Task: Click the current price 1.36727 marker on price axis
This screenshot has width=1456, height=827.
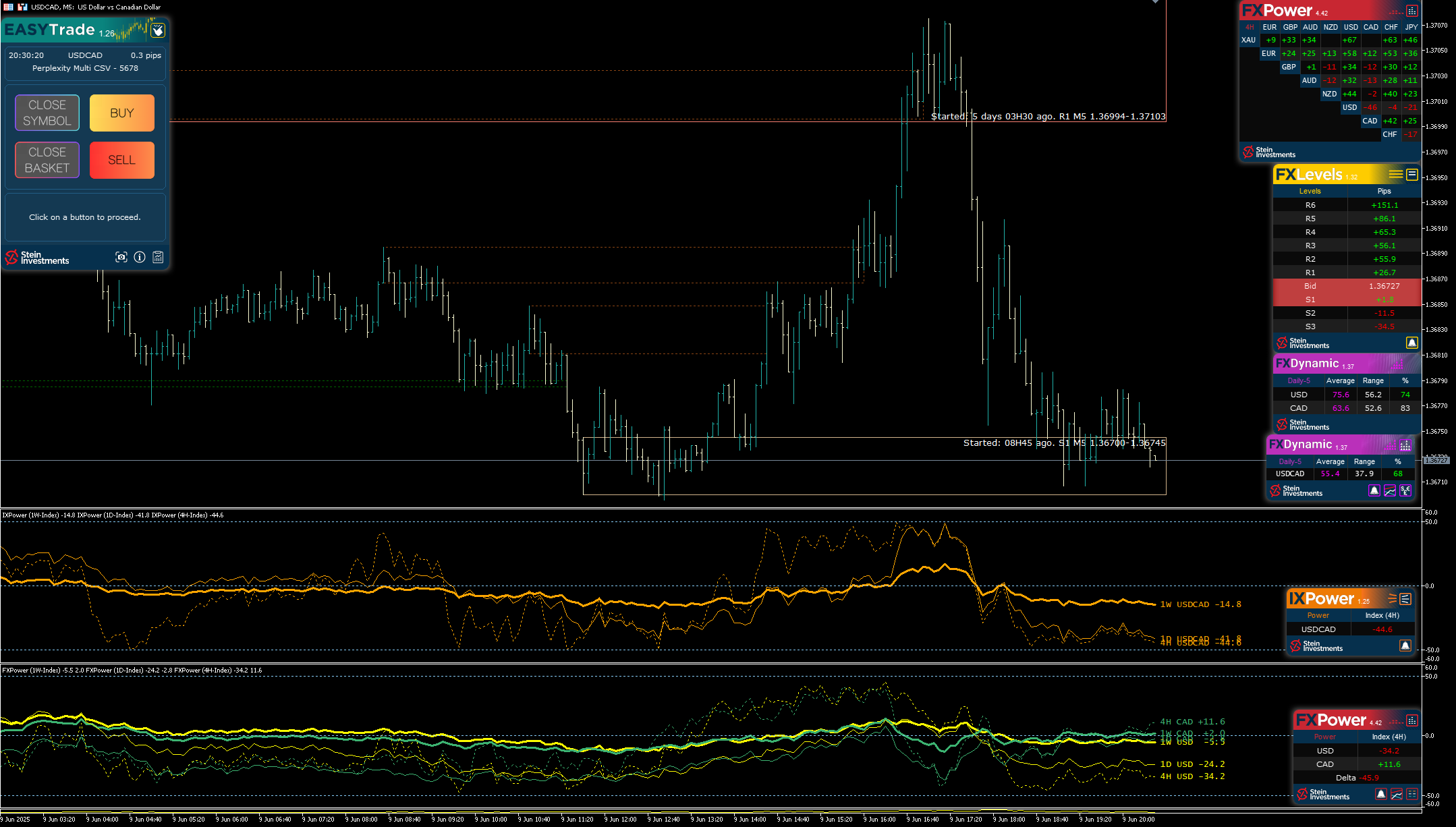Action: click(1436, 460)
